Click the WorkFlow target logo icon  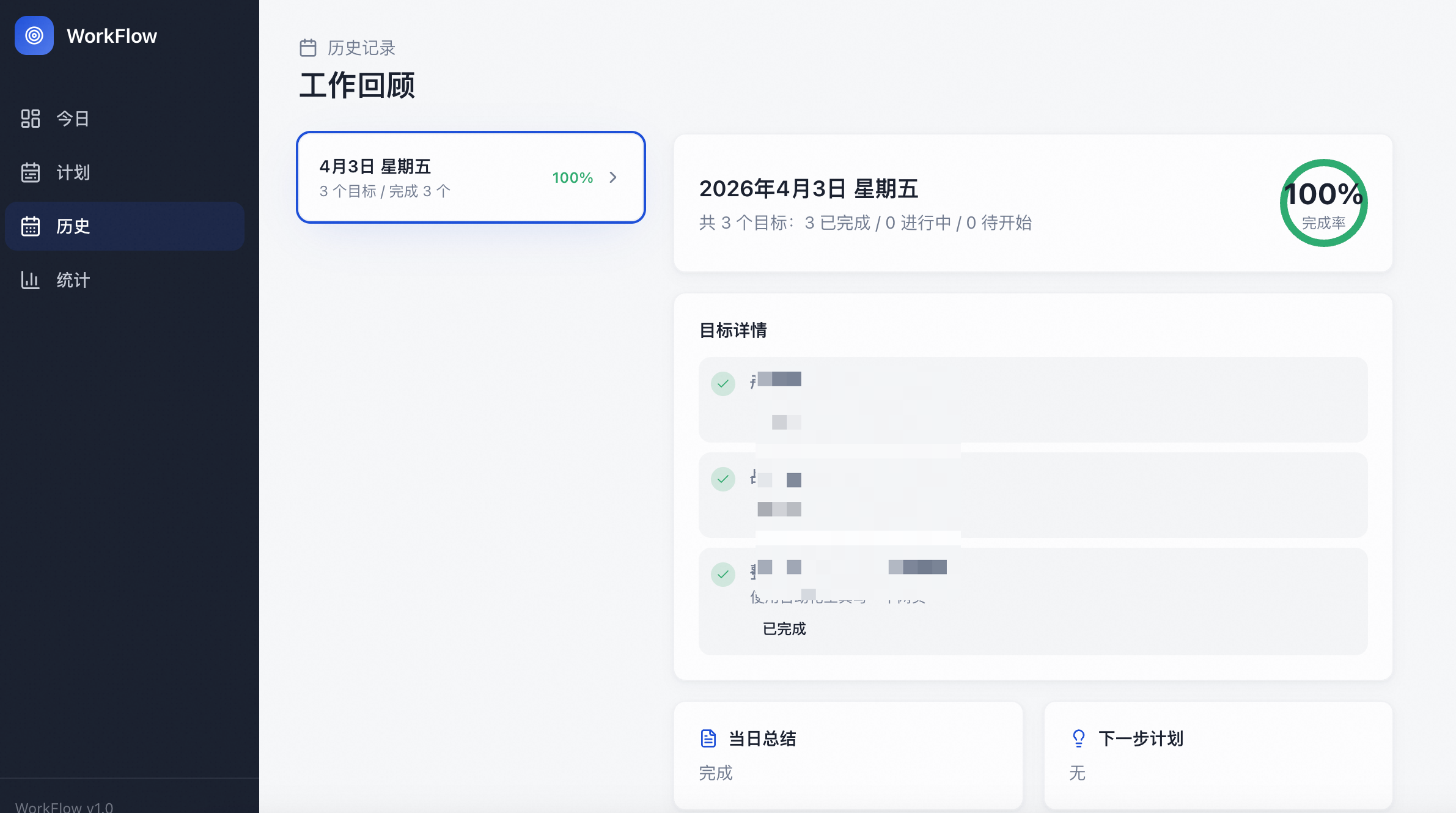coord(34,35)
